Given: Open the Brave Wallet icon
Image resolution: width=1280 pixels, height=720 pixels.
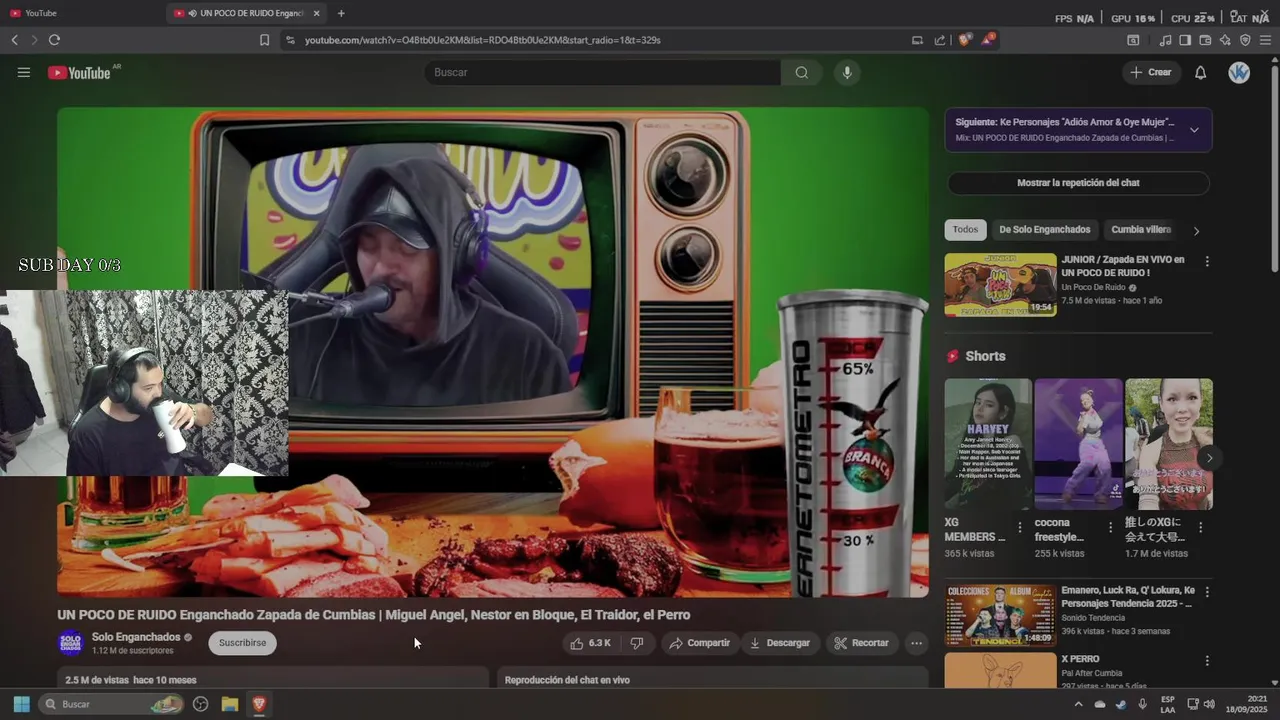Looking at the screenshot, I should click(1205, 40).
